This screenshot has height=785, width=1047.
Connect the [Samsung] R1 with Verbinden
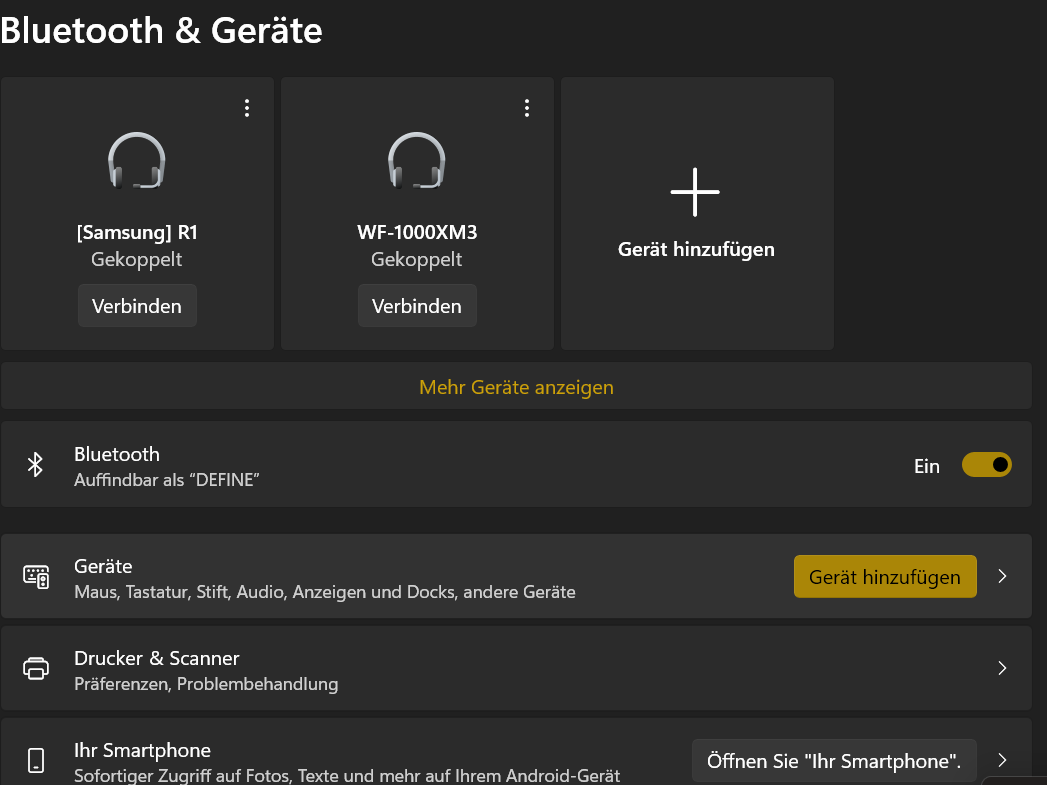137,306
